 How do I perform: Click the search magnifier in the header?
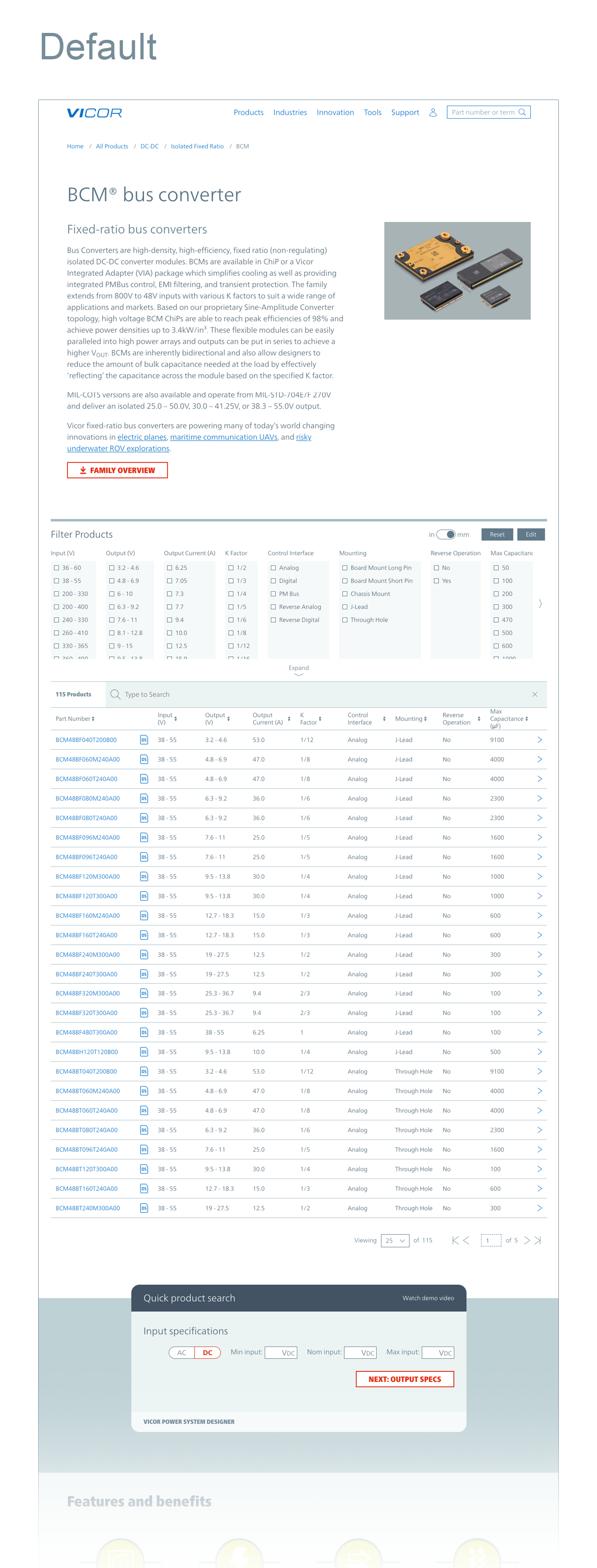point(521,113)
